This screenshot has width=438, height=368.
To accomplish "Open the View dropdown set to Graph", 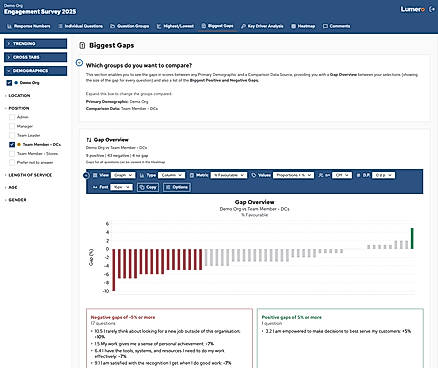I will tap(123, 175).
